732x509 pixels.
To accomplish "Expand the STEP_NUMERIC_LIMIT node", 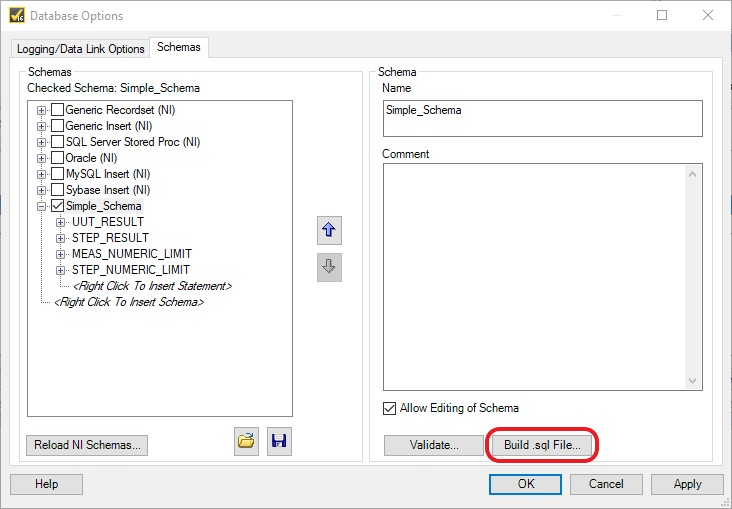I will pyautogui.click(x=60, y=270).
